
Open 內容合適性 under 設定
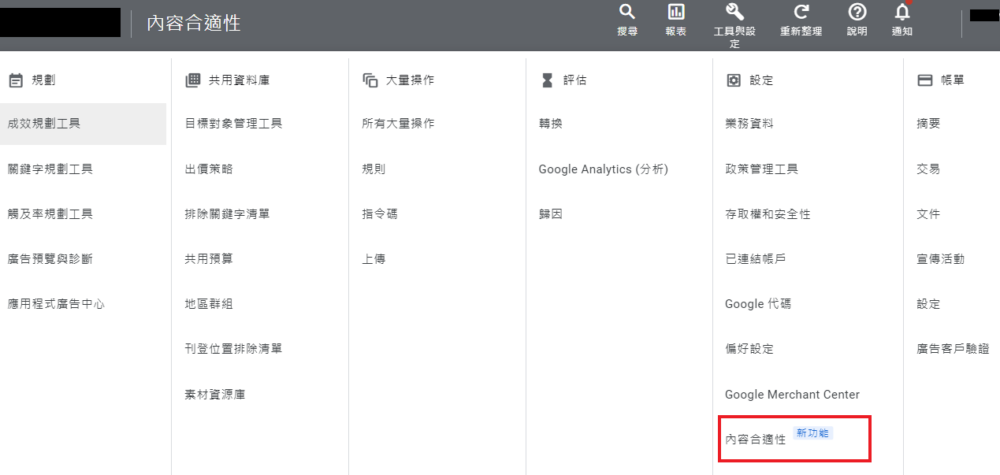click(x=755, y=439)
